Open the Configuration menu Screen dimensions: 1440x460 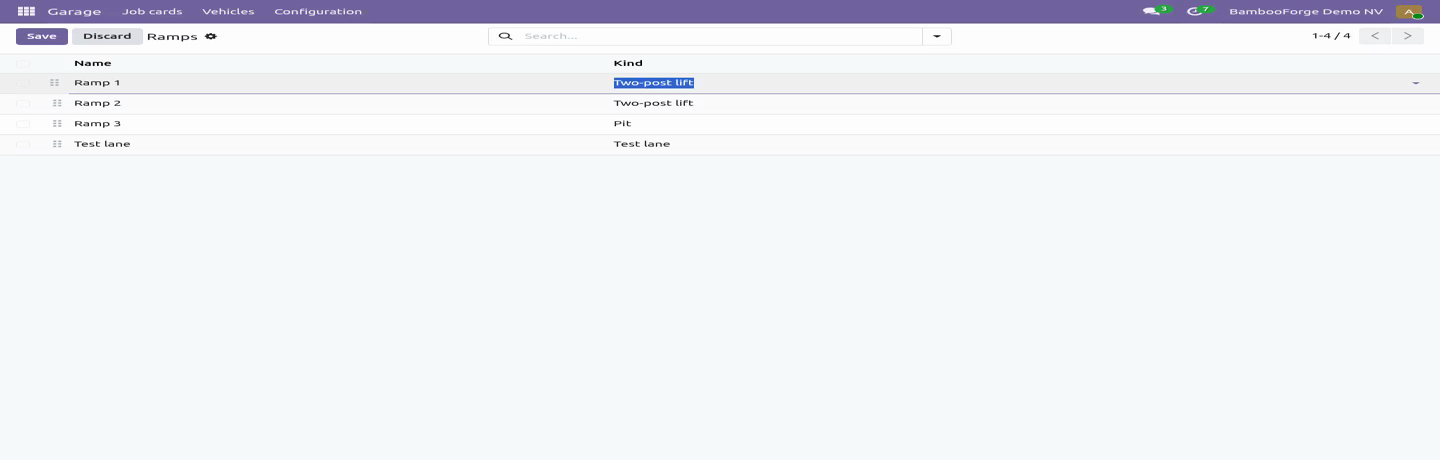(x=318, y=12)
